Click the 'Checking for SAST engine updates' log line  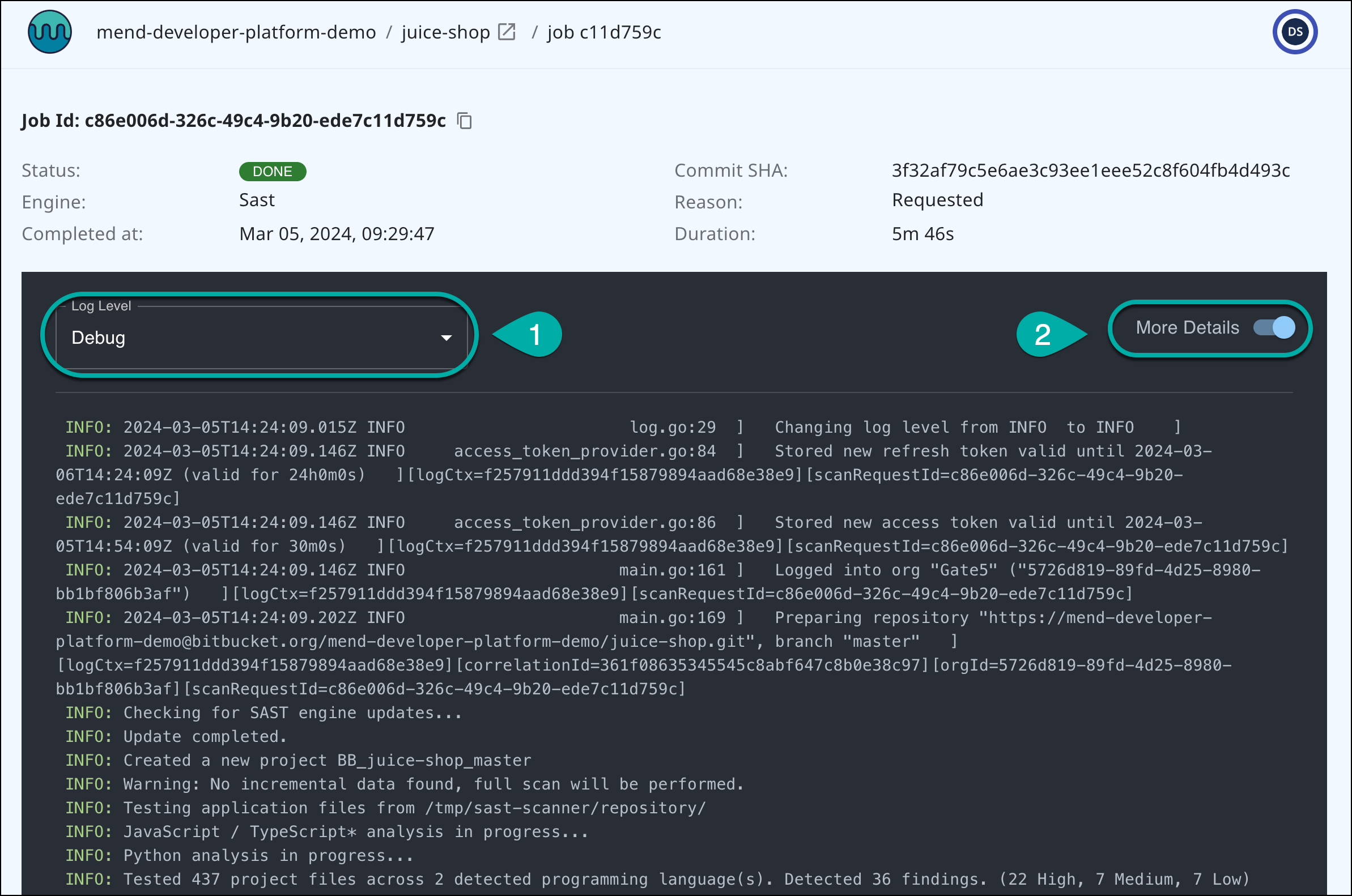point(292,713)
